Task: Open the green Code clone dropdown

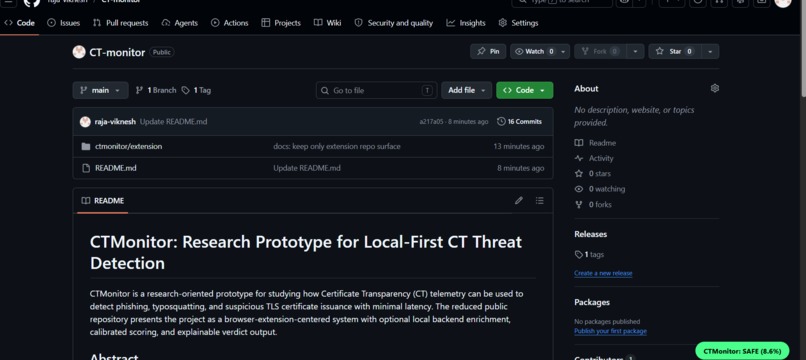Action: 524,90
